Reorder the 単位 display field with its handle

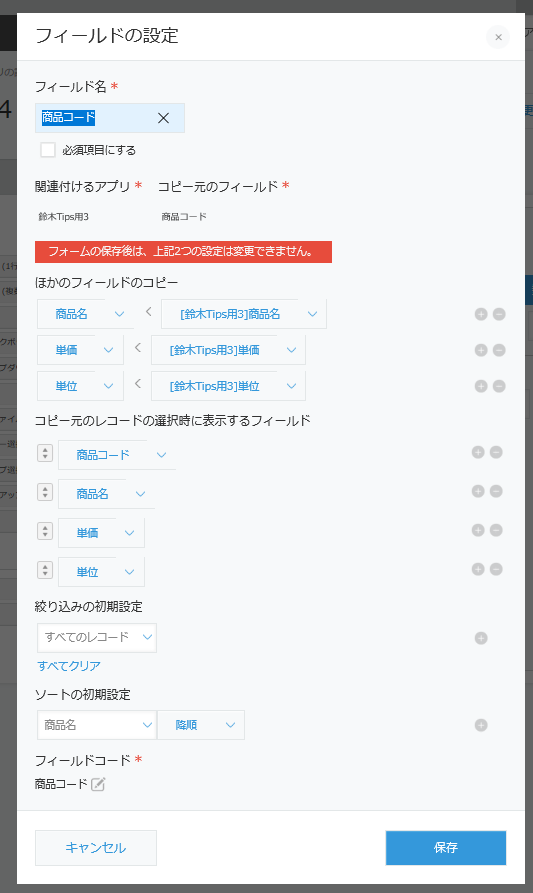[x=45, y=570]
